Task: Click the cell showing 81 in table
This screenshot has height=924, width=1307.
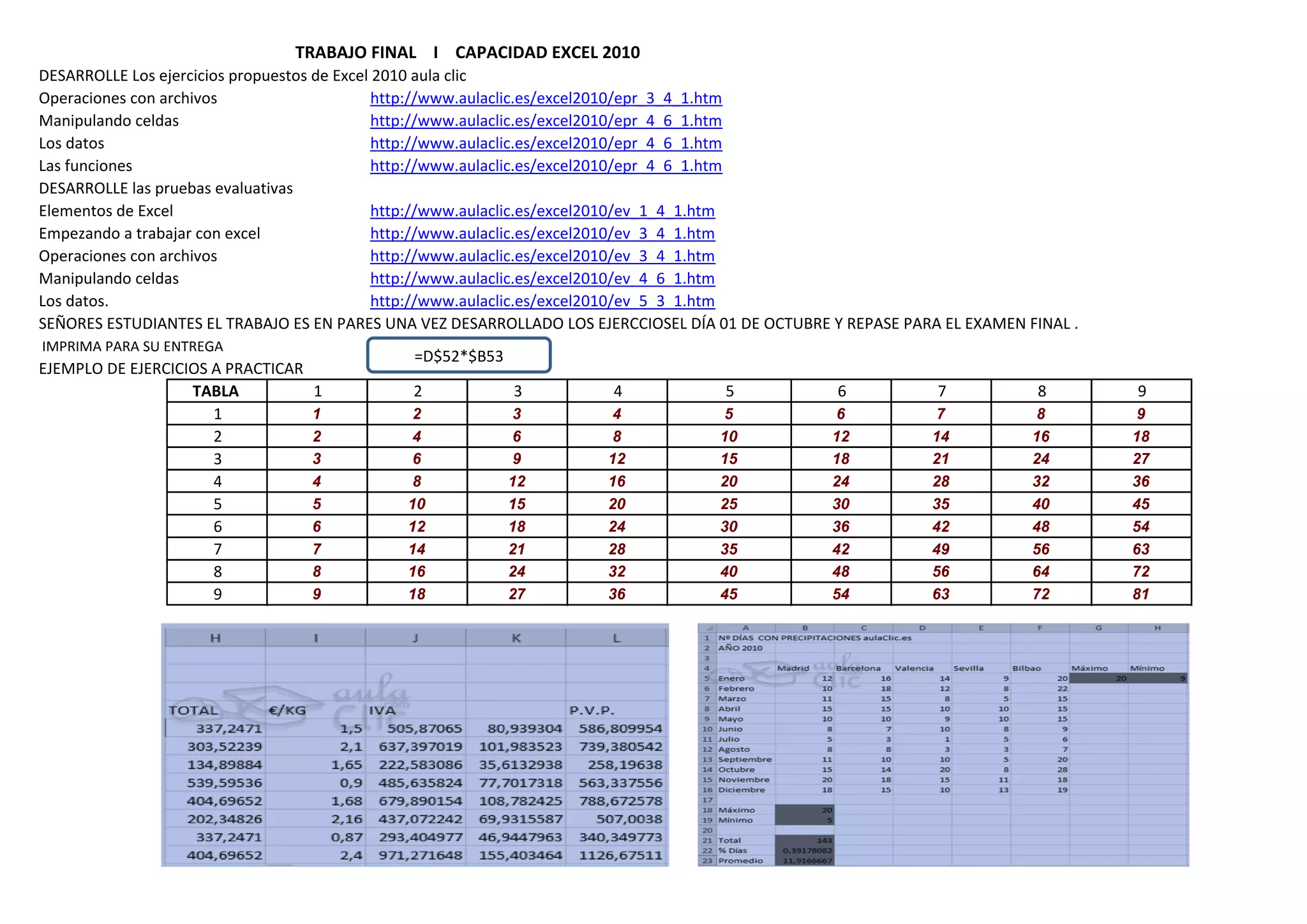Action: 1141,594
